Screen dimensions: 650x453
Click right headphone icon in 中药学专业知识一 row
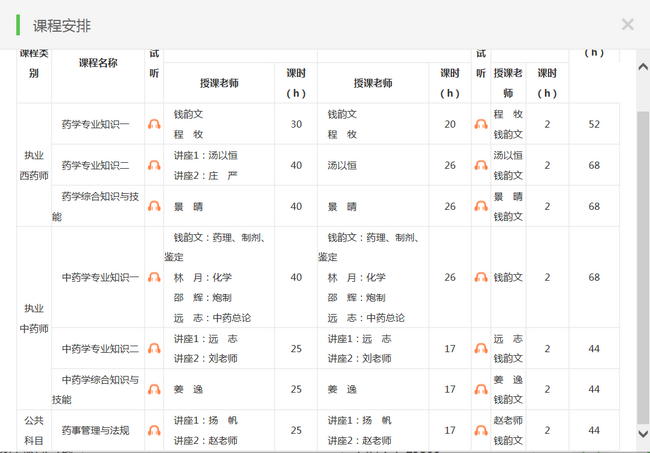[481, 277]
